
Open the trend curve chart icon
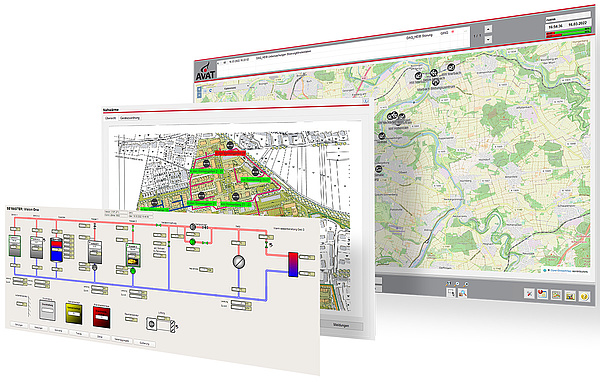coord(556,295)
